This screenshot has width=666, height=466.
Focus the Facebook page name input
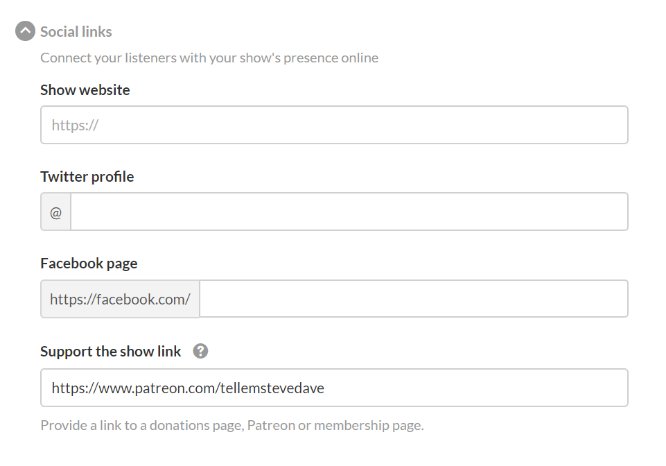[414, 299]
